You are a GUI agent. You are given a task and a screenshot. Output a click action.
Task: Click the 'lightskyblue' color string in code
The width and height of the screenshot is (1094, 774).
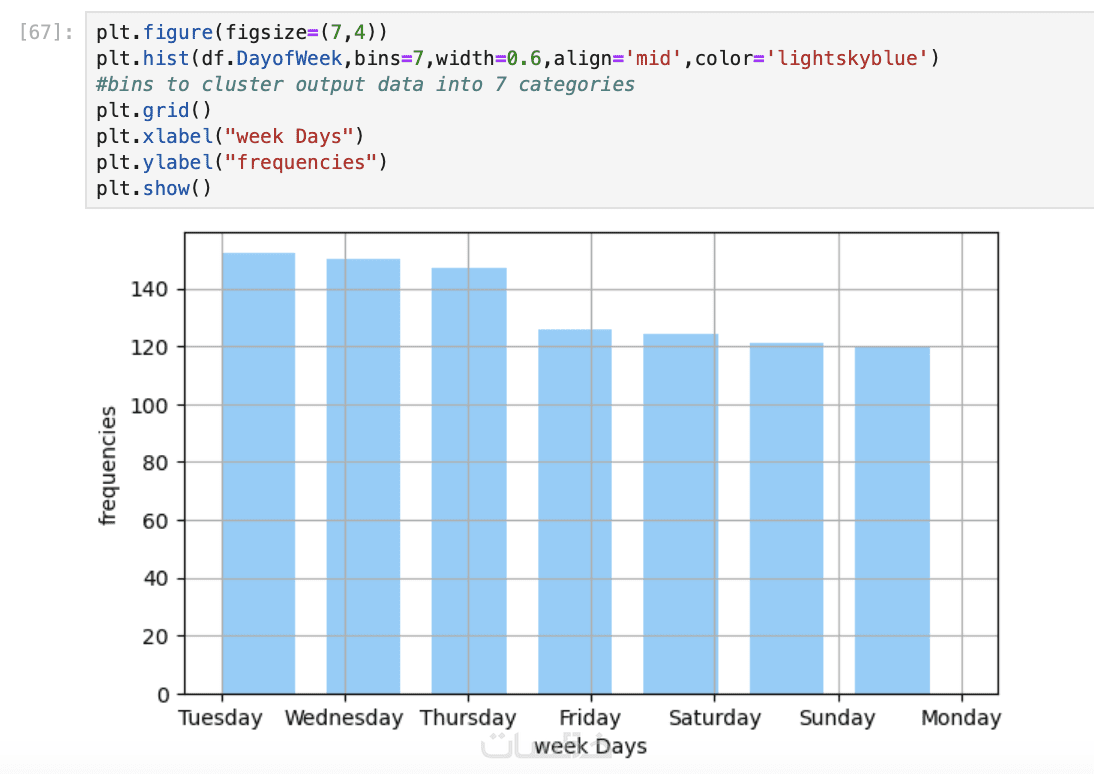848,58
